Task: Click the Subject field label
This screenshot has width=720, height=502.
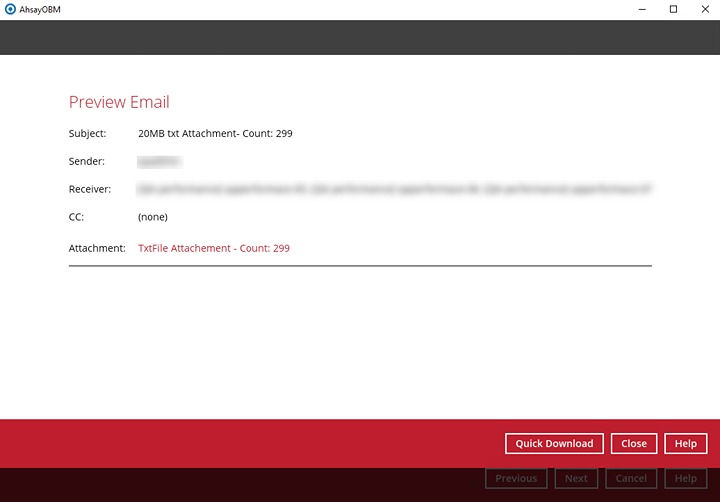Action: point(87,133)
